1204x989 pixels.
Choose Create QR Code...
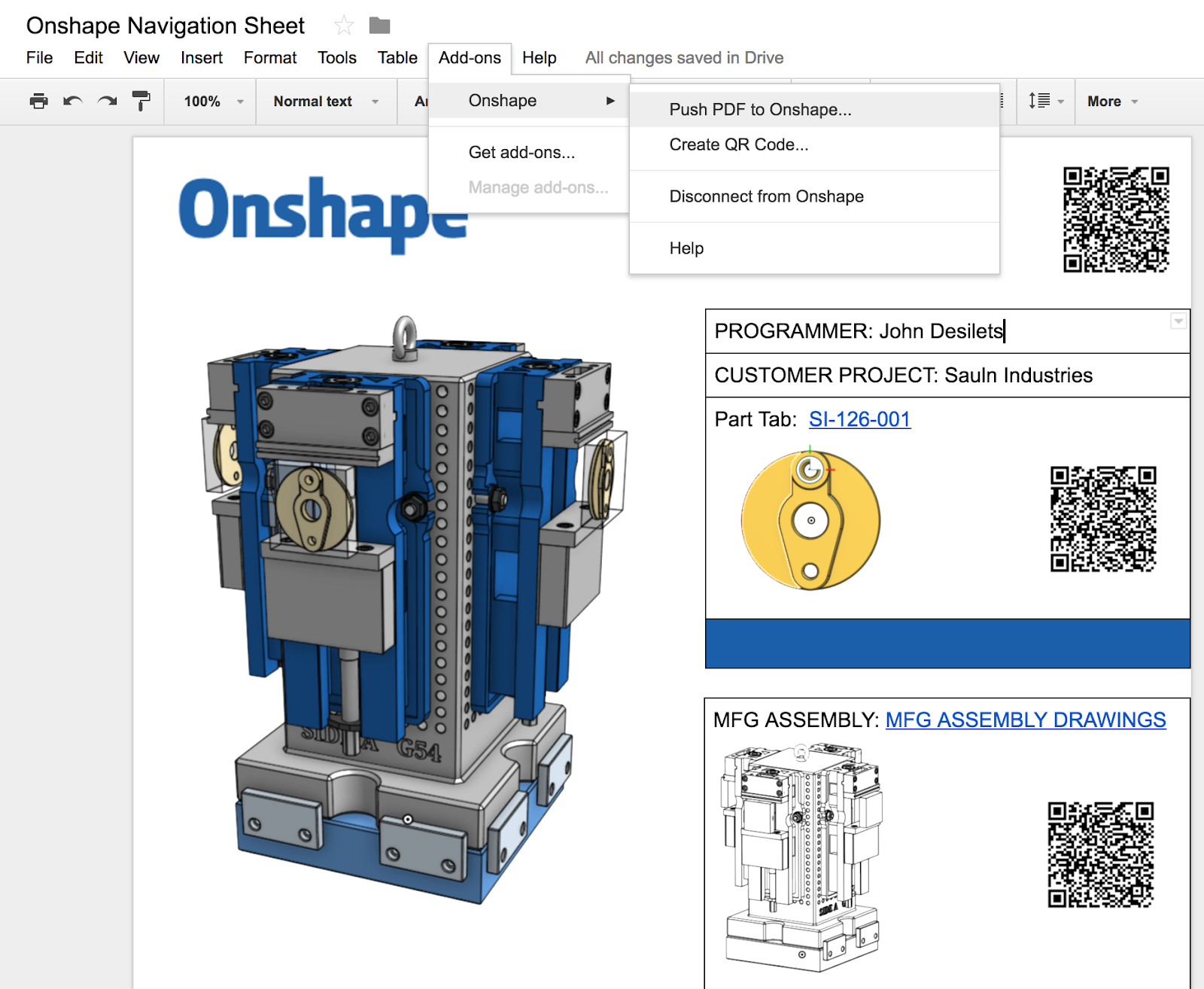tap(814, 145)
